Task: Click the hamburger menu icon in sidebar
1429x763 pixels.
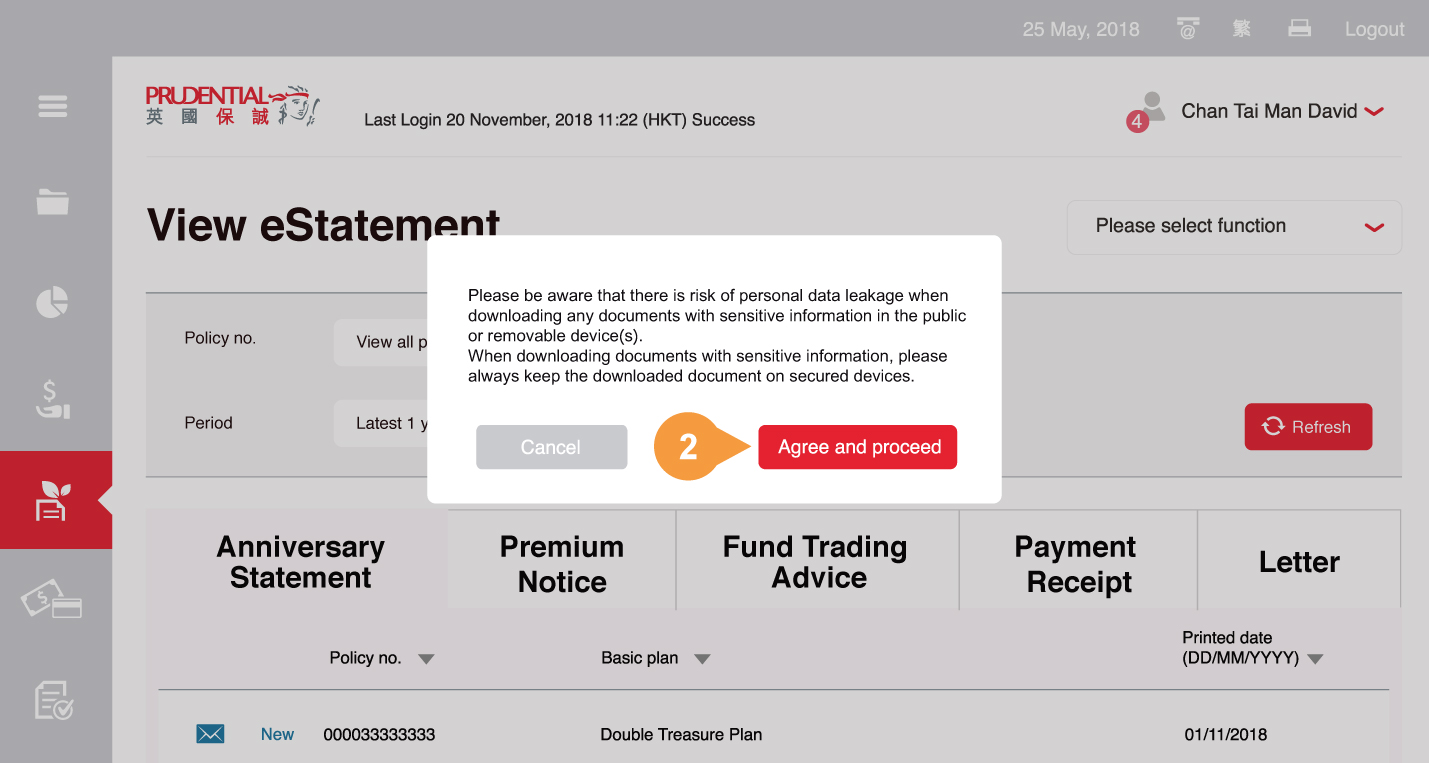Action: pyautogui.click(x=53, y=106)
